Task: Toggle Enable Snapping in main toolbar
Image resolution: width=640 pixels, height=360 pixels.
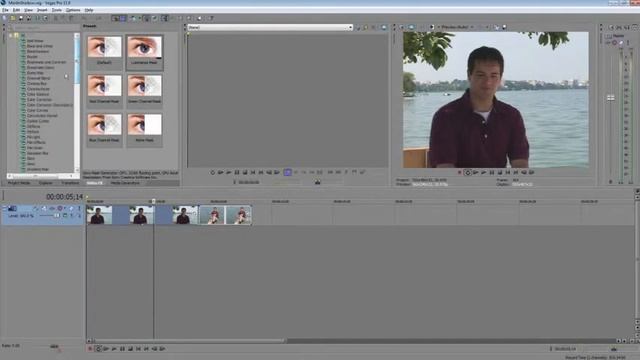Action: [x=116, y=18]
